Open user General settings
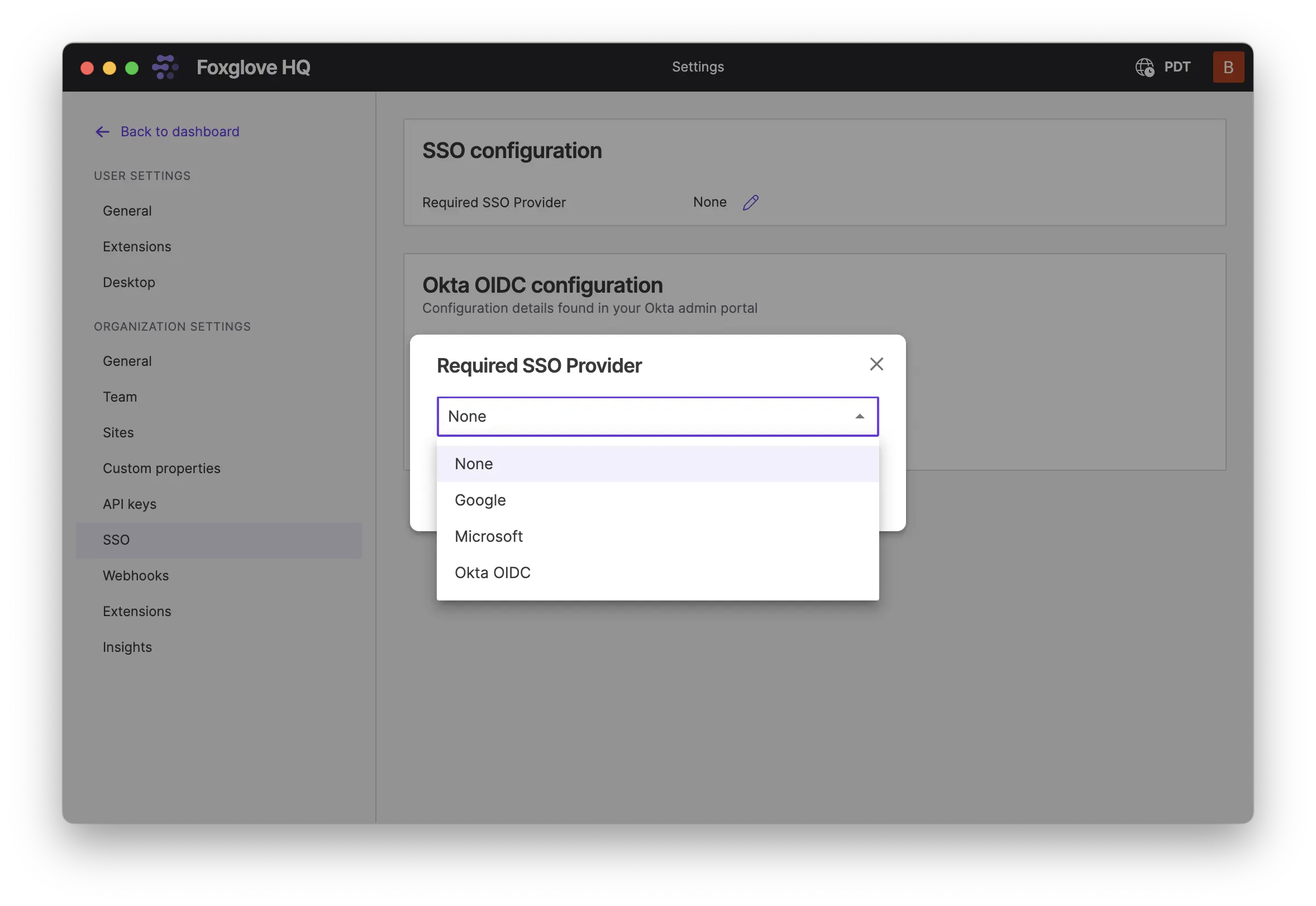The height and width of the screenshot is (906, 1316). pos(127,211)
